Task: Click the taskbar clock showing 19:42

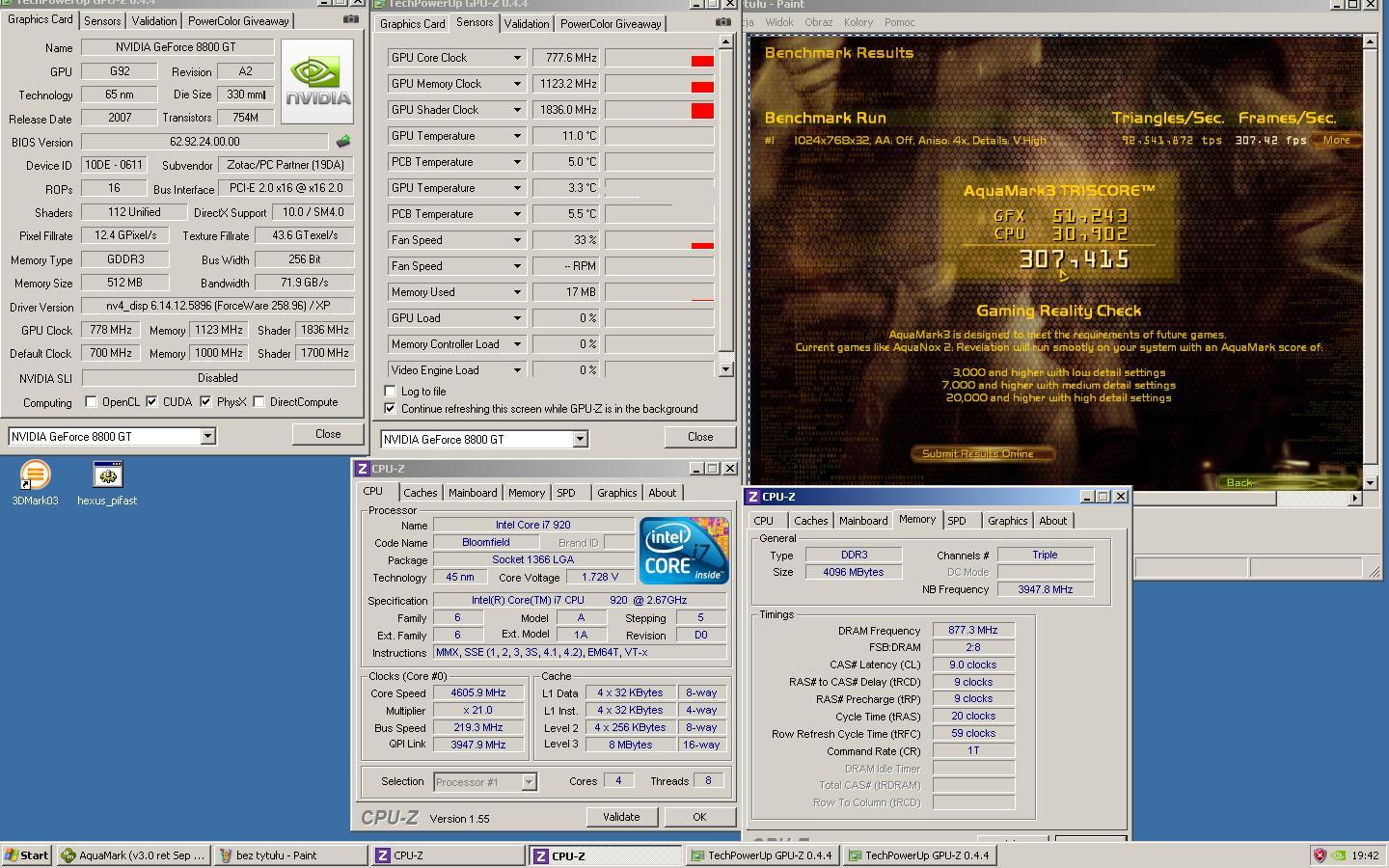Action: coord(1365,855)
